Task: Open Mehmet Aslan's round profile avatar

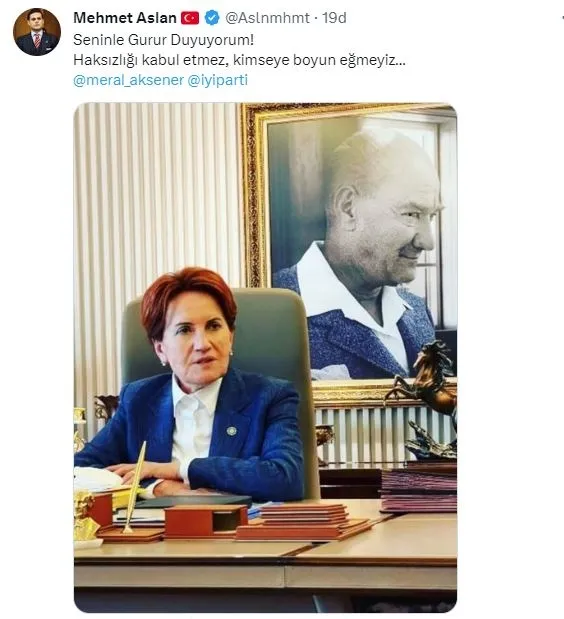Action: pos(37,32)
